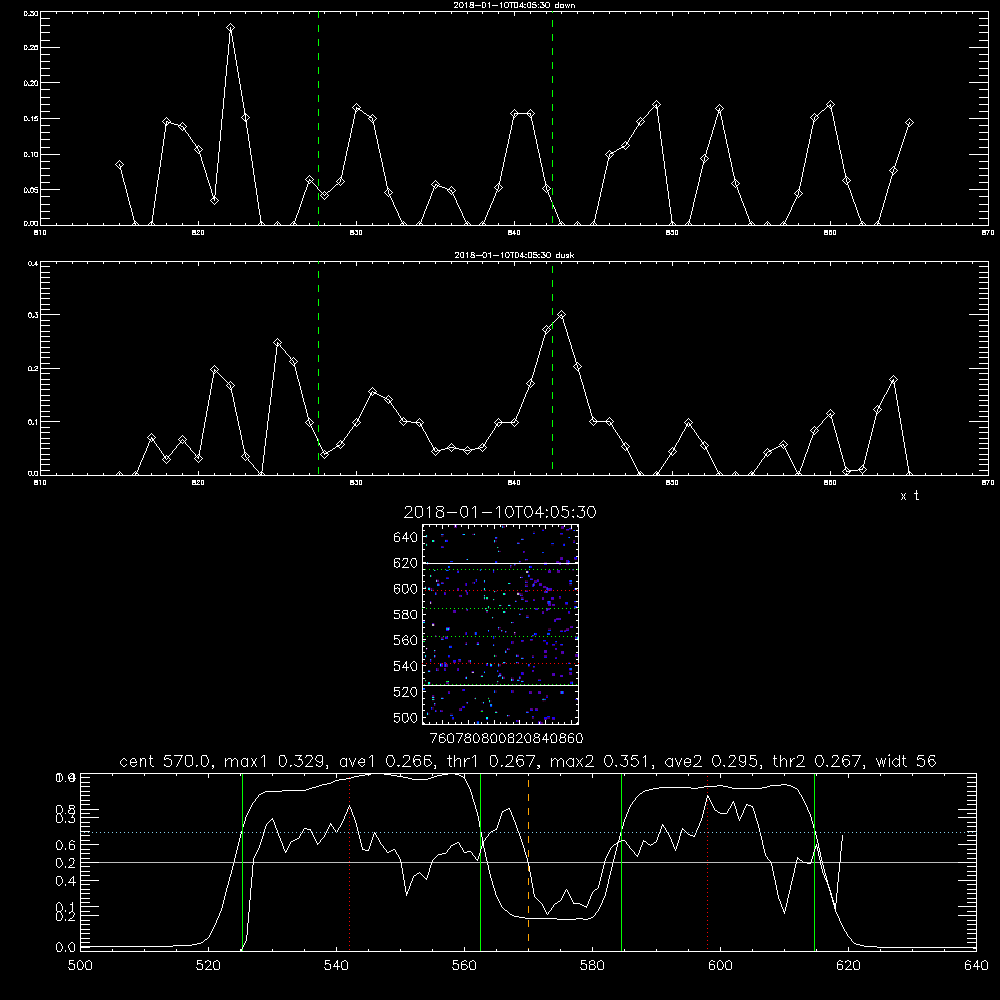1000x1000 pixels.
Task: Click the 'ave1 0.266' value in stats line
Action: [x=386, y=761]
